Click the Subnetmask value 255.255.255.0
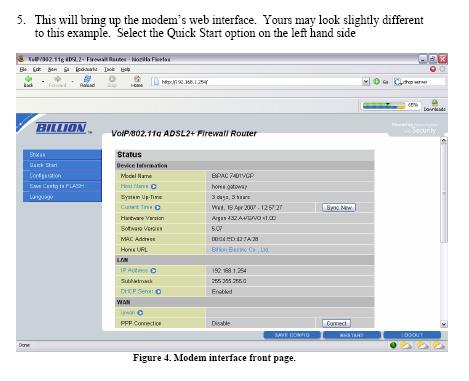The height and width of the screenshot is (381, 469). tap(229, 281)
